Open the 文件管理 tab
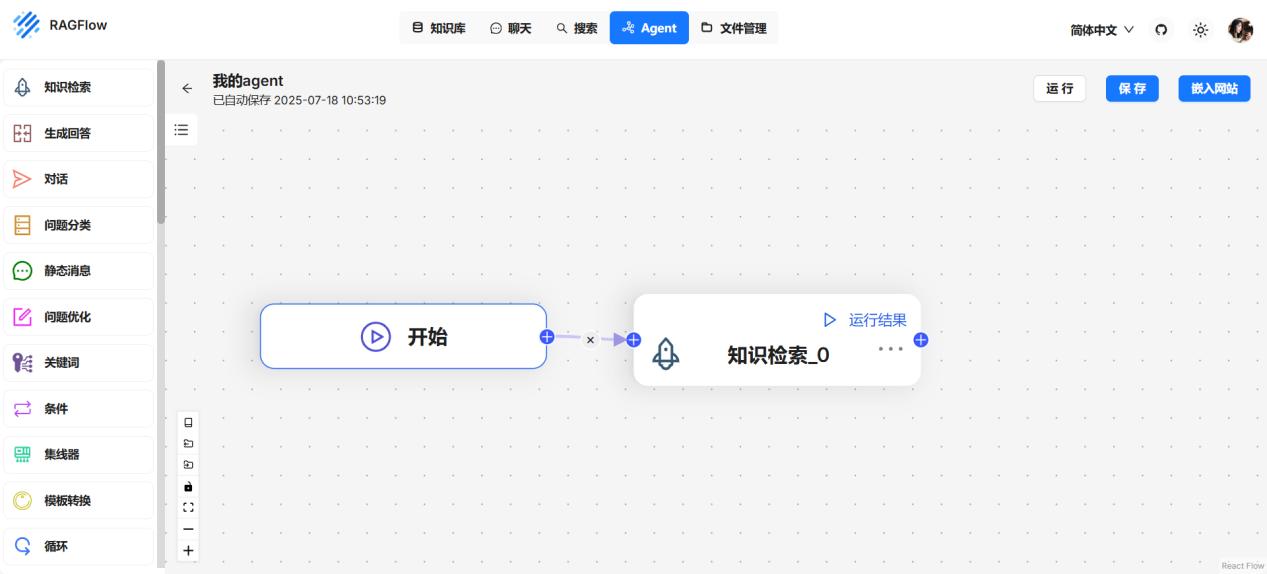This screenshot has width=1267, height=574. [733, 28]
